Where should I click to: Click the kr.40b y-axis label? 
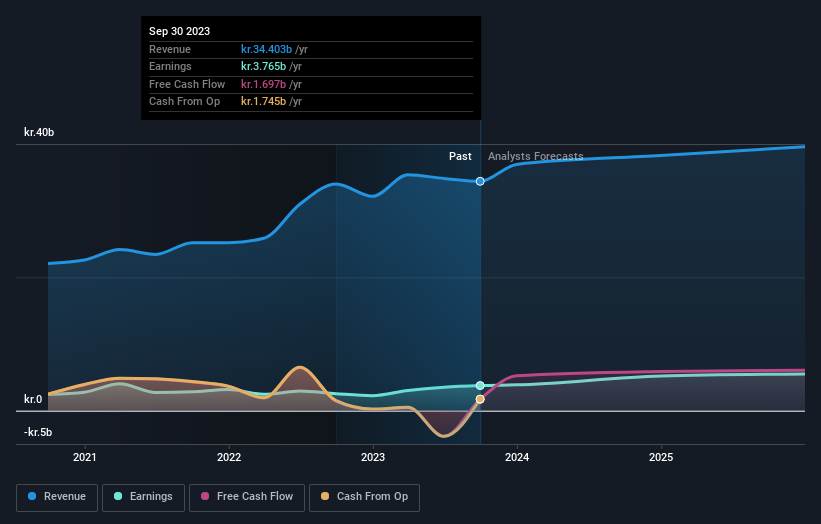(x=39, y=132)
